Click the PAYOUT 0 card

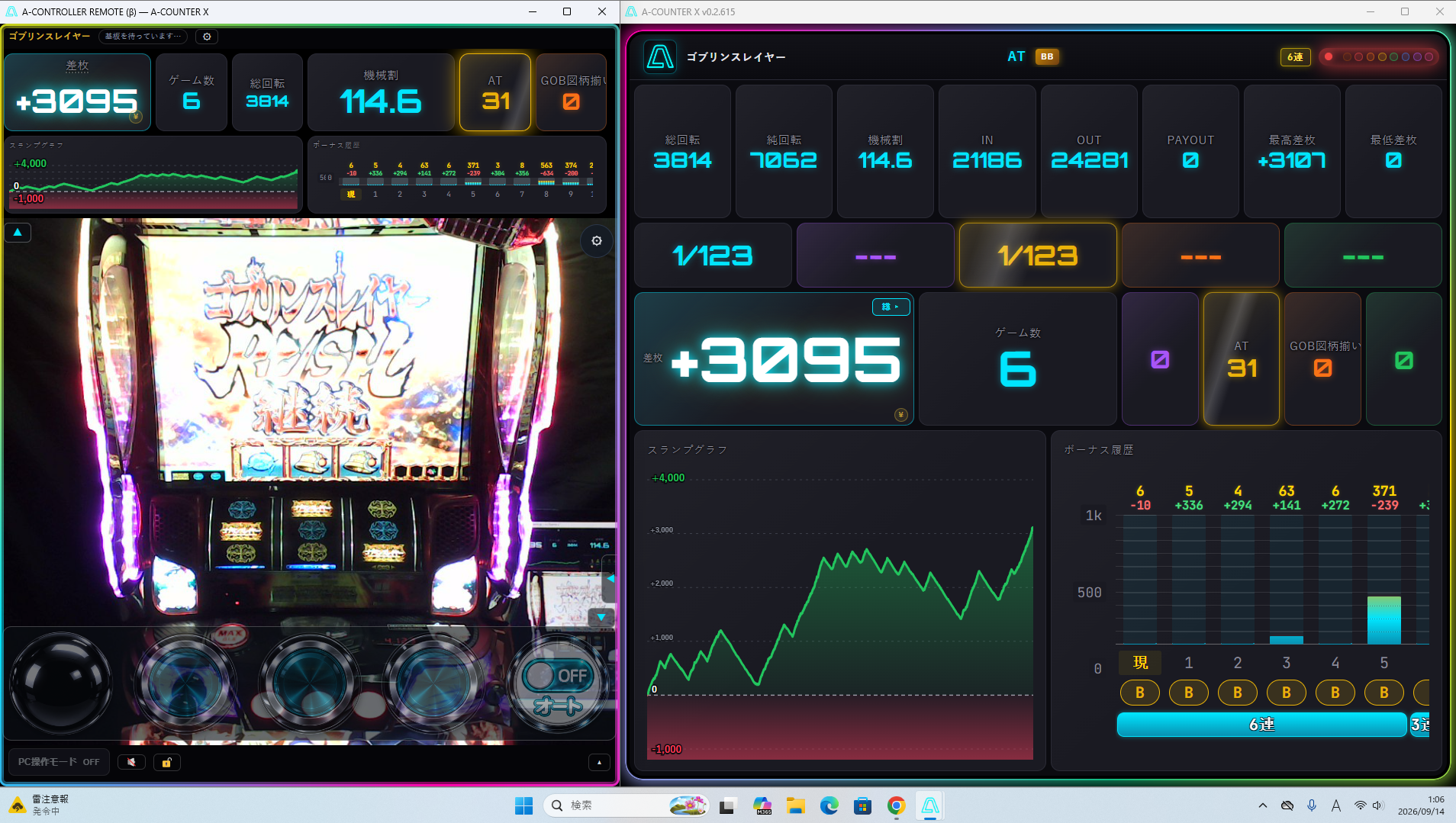(1190, 151)
